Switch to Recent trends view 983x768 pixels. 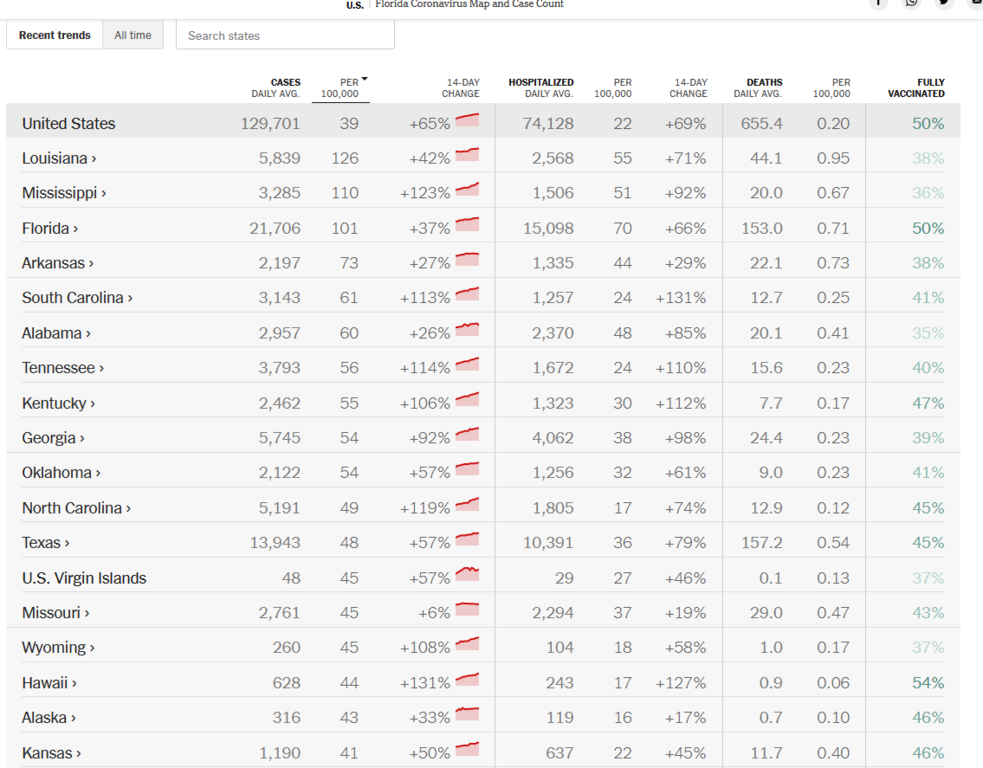55,35
